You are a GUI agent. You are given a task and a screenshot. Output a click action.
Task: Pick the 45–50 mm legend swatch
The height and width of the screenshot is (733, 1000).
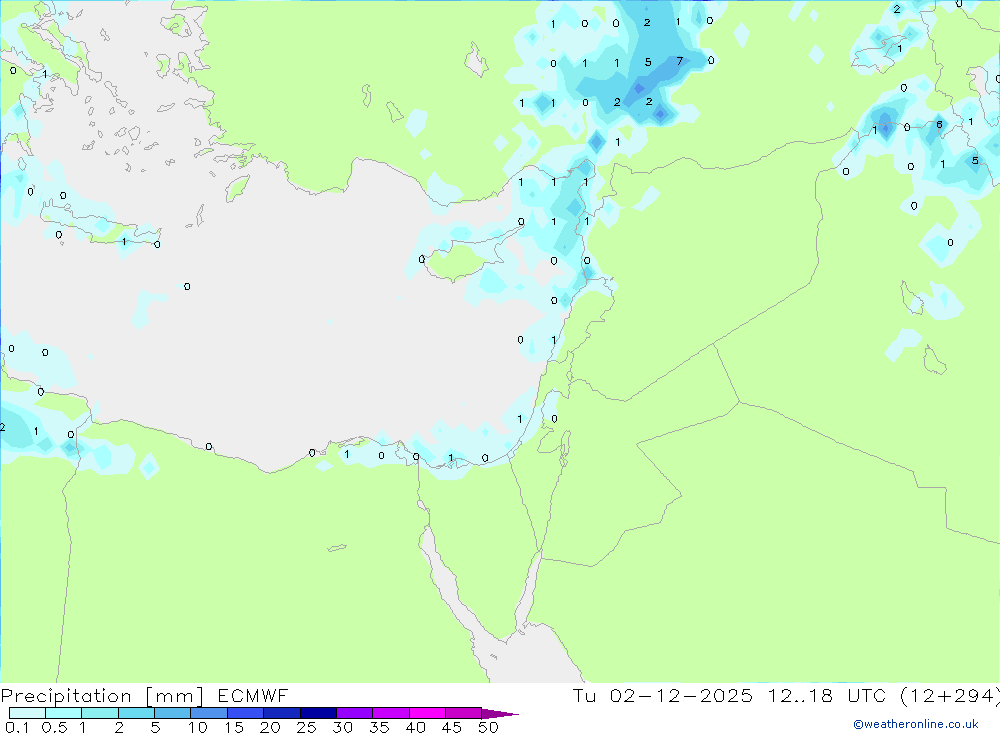click(x=463, y=713)
